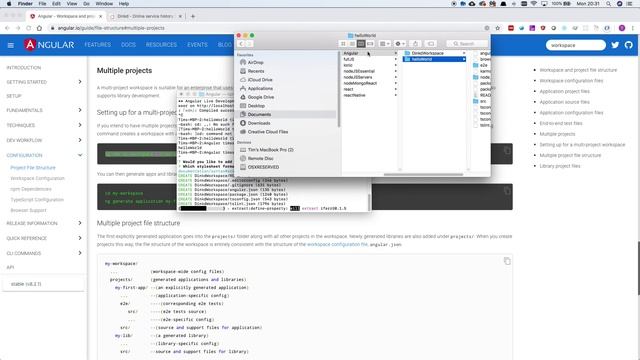
Task: Collapse Configuration docs section
Action: tap(80, 156)
